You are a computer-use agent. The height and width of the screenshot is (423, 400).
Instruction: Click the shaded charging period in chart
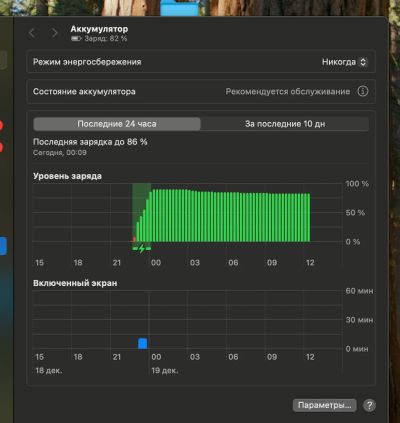click(x=142, y=213)
